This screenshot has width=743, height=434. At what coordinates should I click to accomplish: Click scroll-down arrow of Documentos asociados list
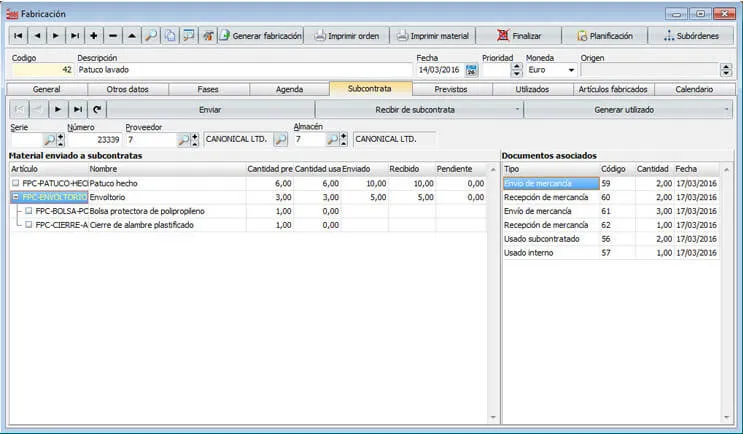(726, 417)
